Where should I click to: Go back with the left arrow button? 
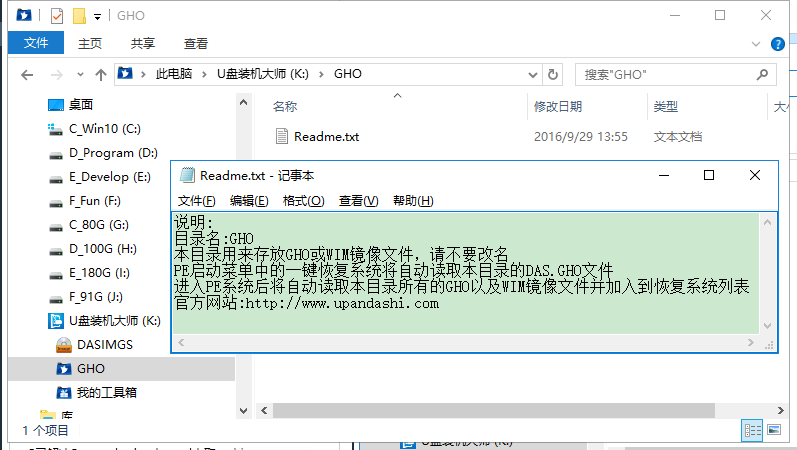pyautogui.click(x=27, y=75)
